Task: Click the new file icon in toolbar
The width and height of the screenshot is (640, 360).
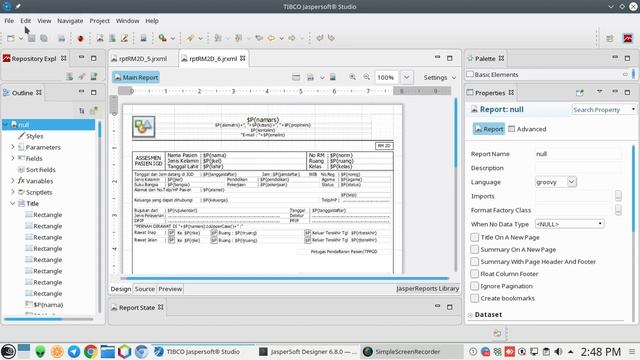Action: tap(11, 38)
